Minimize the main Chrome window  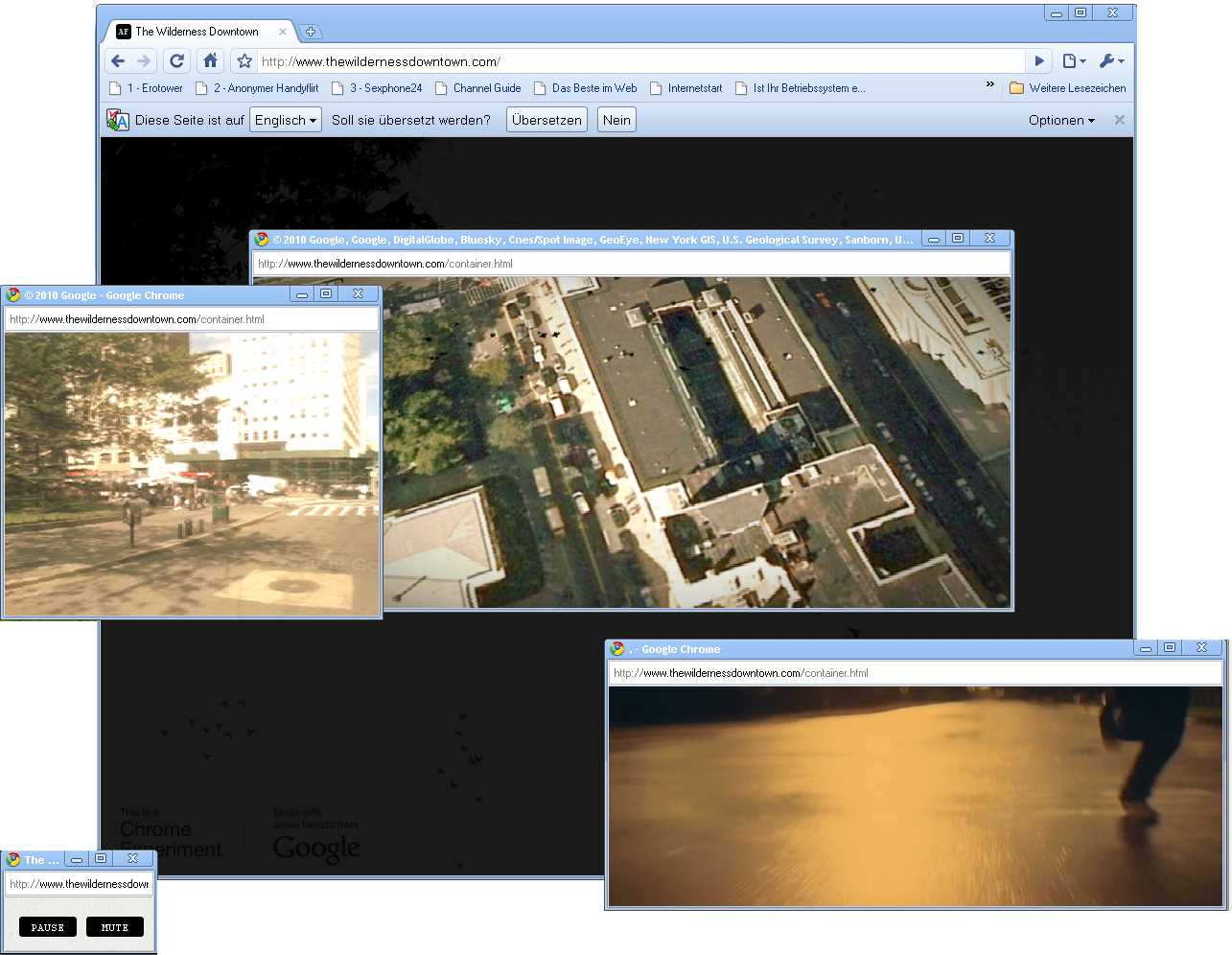click(x=1057, y=13)
